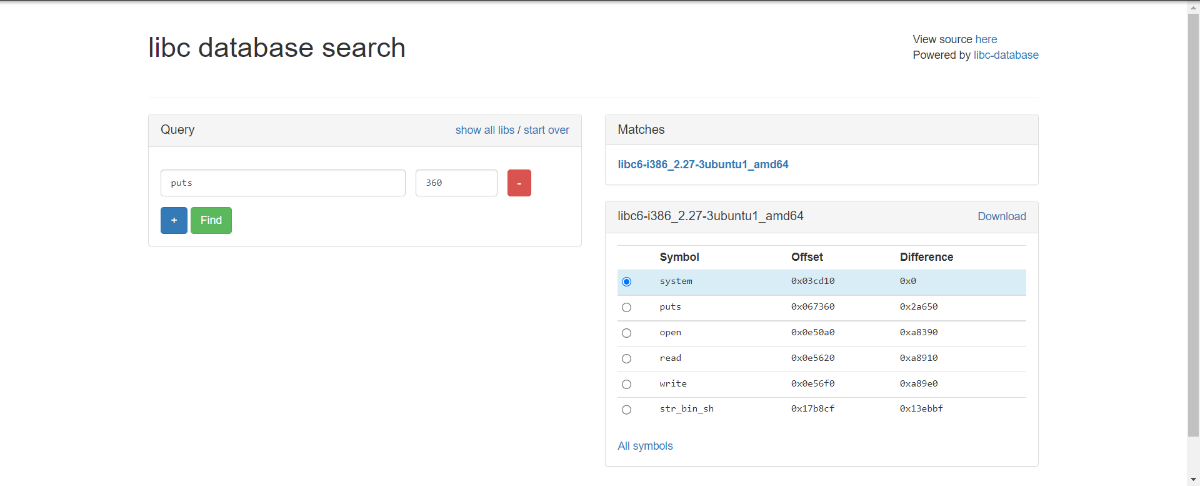Image resolution: width=1200 pixels, height=486 pixels.
Task: Click the symbol name field containing puts
Action: click(283, 183)
